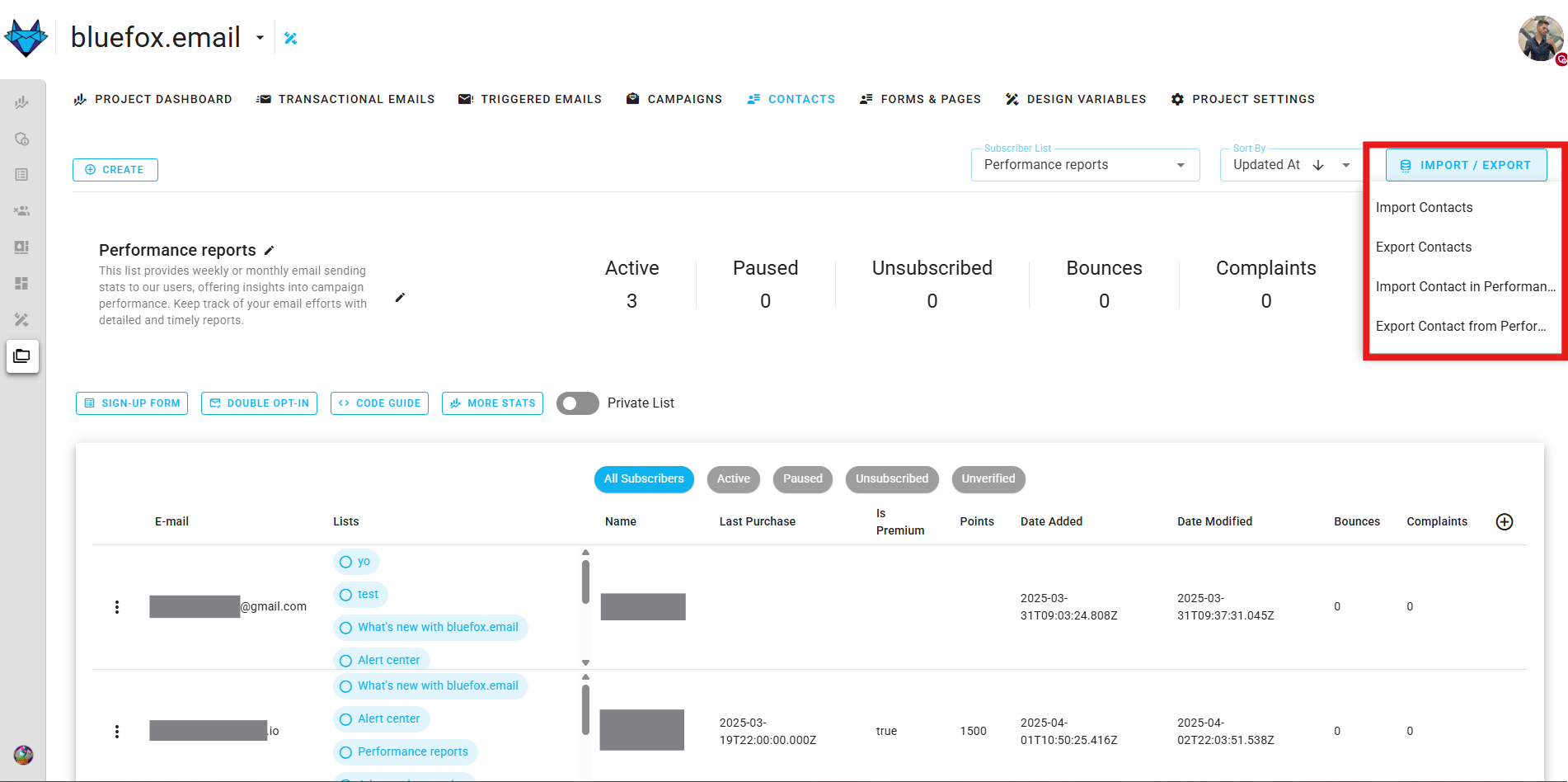Click the Is Premium column header
The width and height of the screenshot is (1568, 782).
[x=900, y=522]
